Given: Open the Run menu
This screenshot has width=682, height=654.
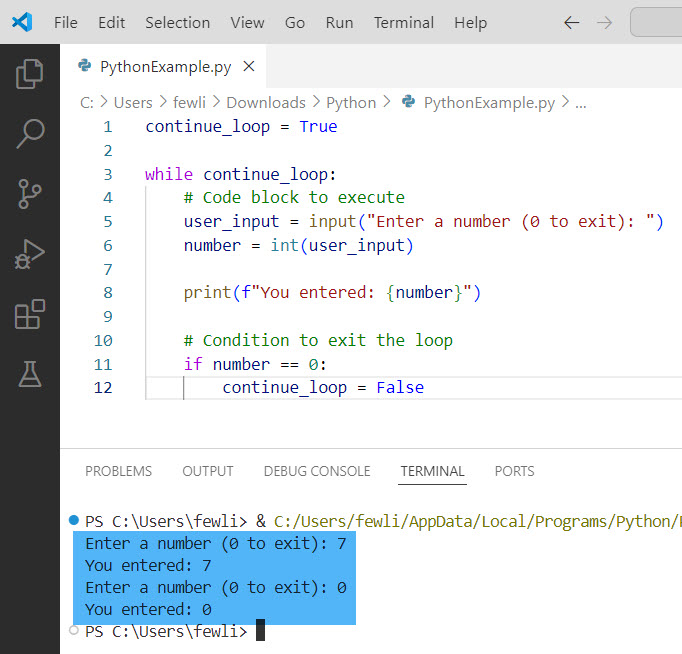Looking at the screenshot, I should coord(339,23).
